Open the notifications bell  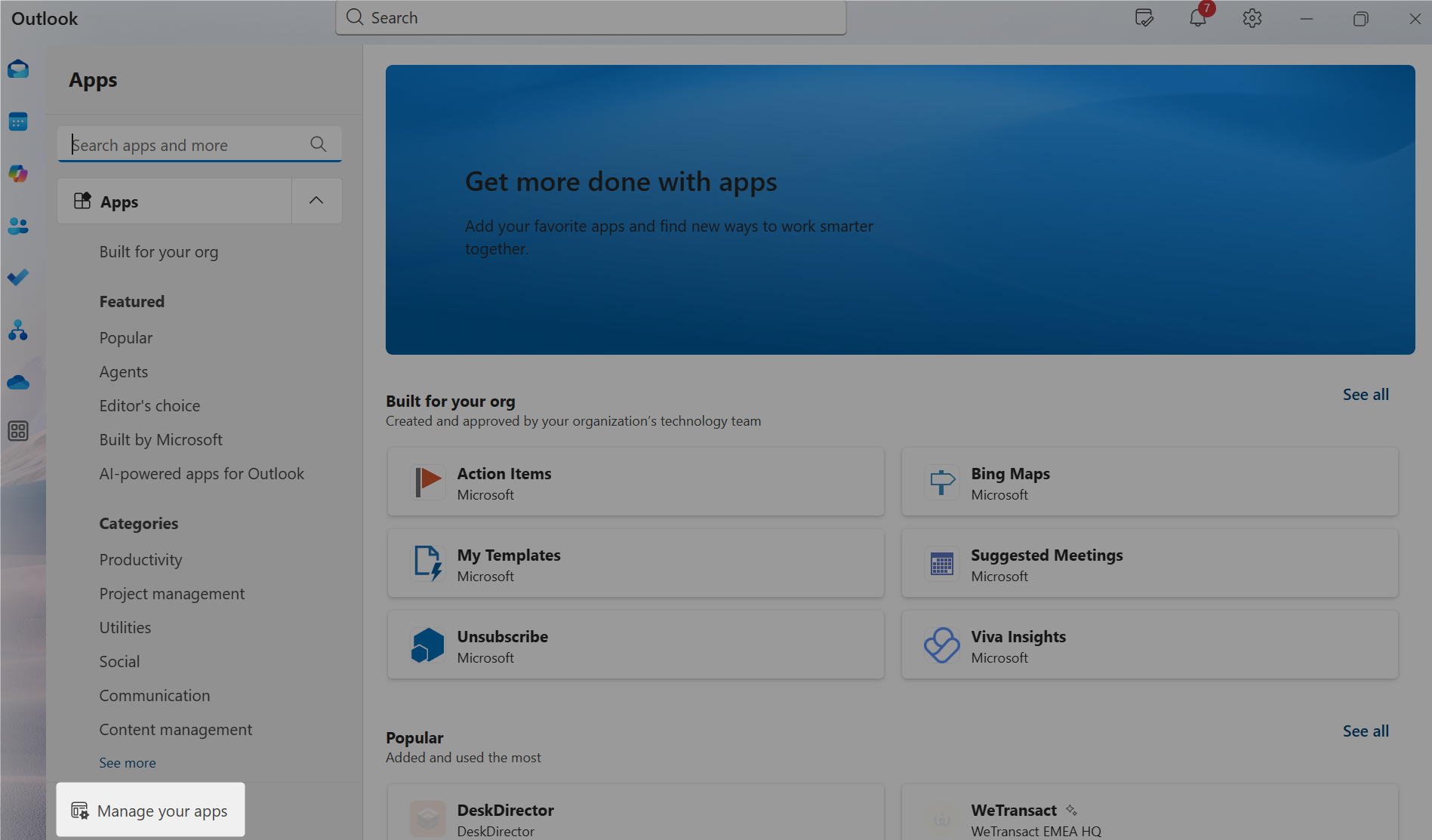(1198, 18)
